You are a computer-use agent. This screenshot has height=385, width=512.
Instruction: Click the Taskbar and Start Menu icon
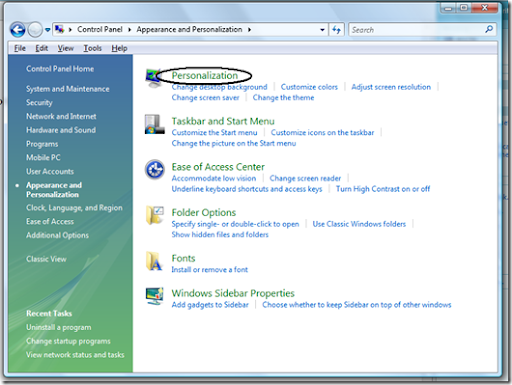pyautogui.click(x=155, y=124)
